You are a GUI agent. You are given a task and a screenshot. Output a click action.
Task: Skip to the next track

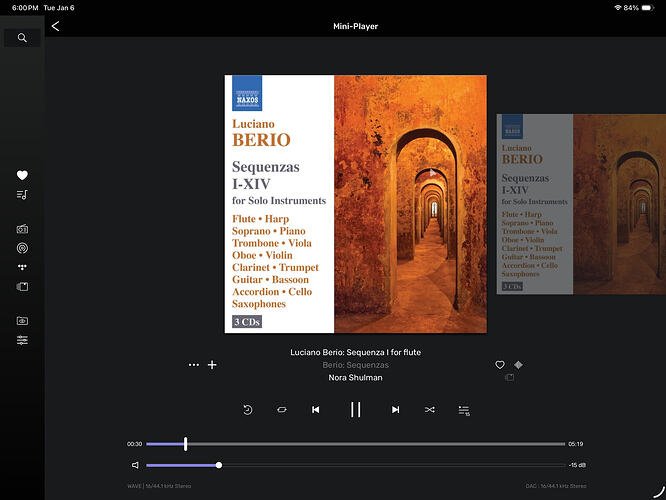(395, 410)
